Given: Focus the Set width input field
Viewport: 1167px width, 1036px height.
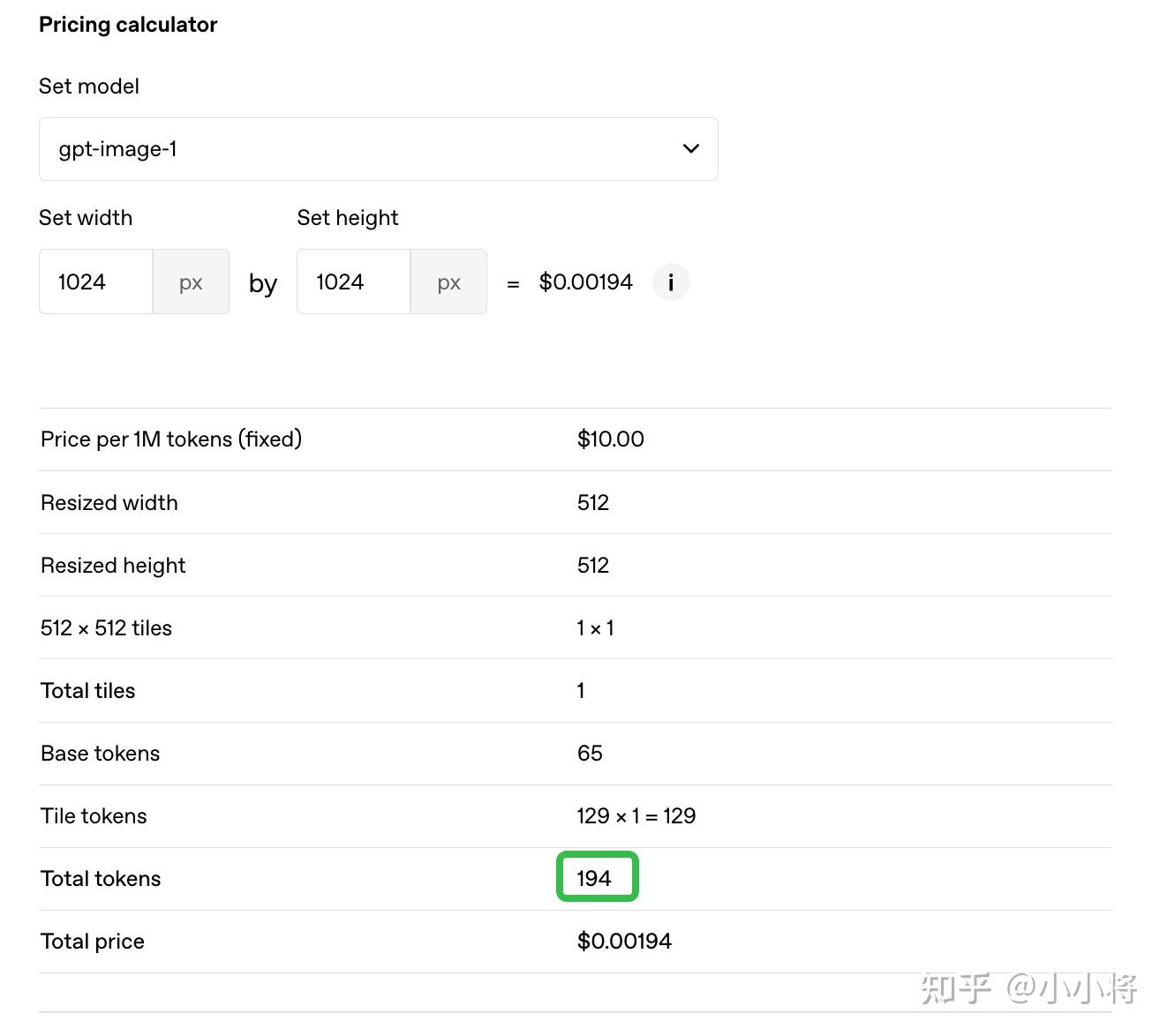Looking at the screenshot, I should [96, 282].
